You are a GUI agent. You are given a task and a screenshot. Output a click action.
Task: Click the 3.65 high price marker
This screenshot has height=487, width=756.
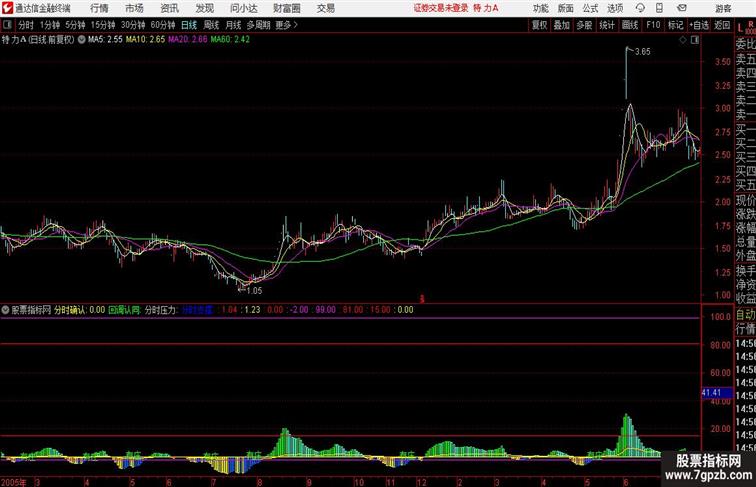pos(642,52)
